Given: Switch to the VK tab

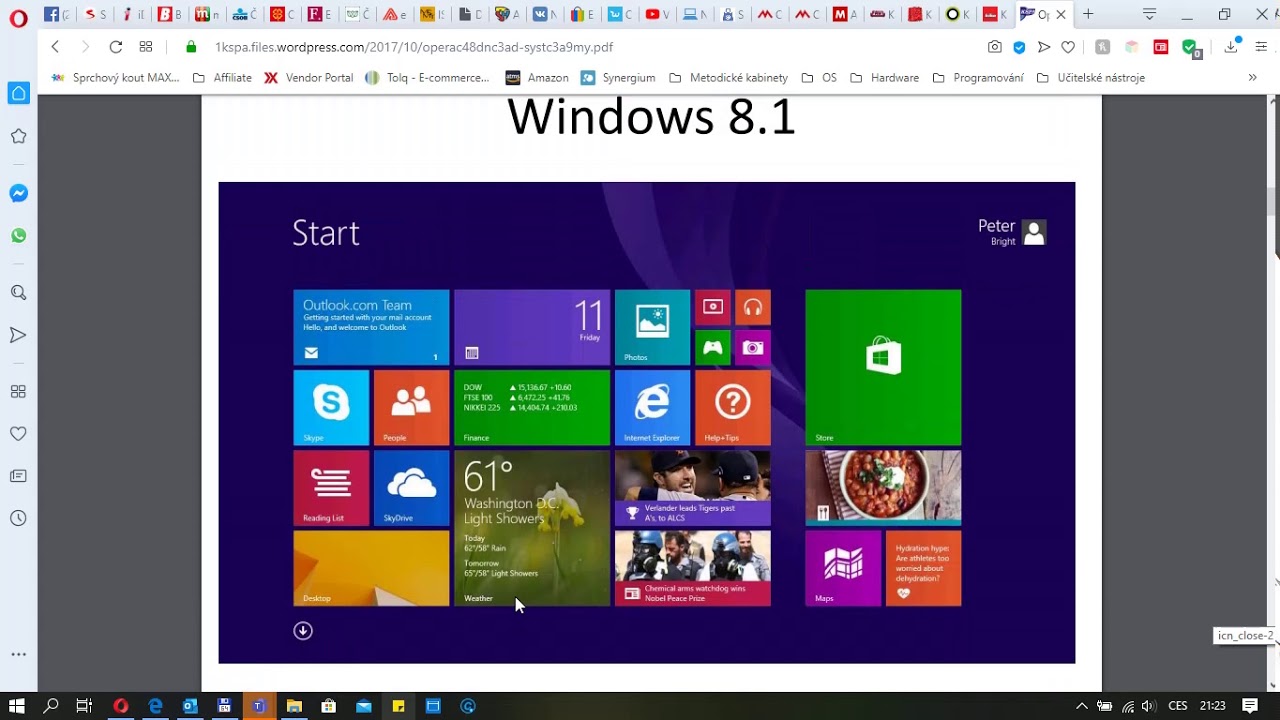Looking at the screenshot, I should tap(544, 14).
